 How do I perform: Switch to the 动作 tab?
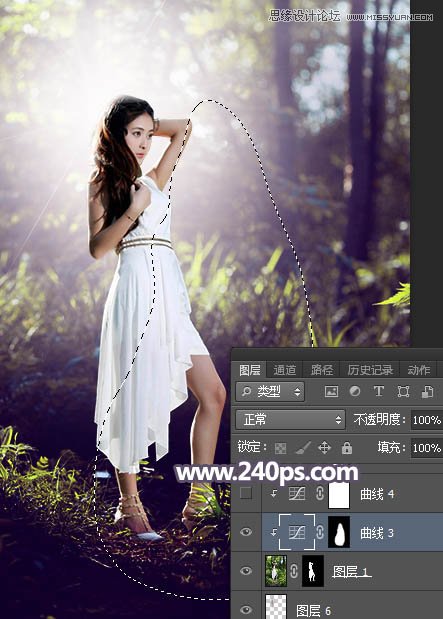tap(419, 370)
